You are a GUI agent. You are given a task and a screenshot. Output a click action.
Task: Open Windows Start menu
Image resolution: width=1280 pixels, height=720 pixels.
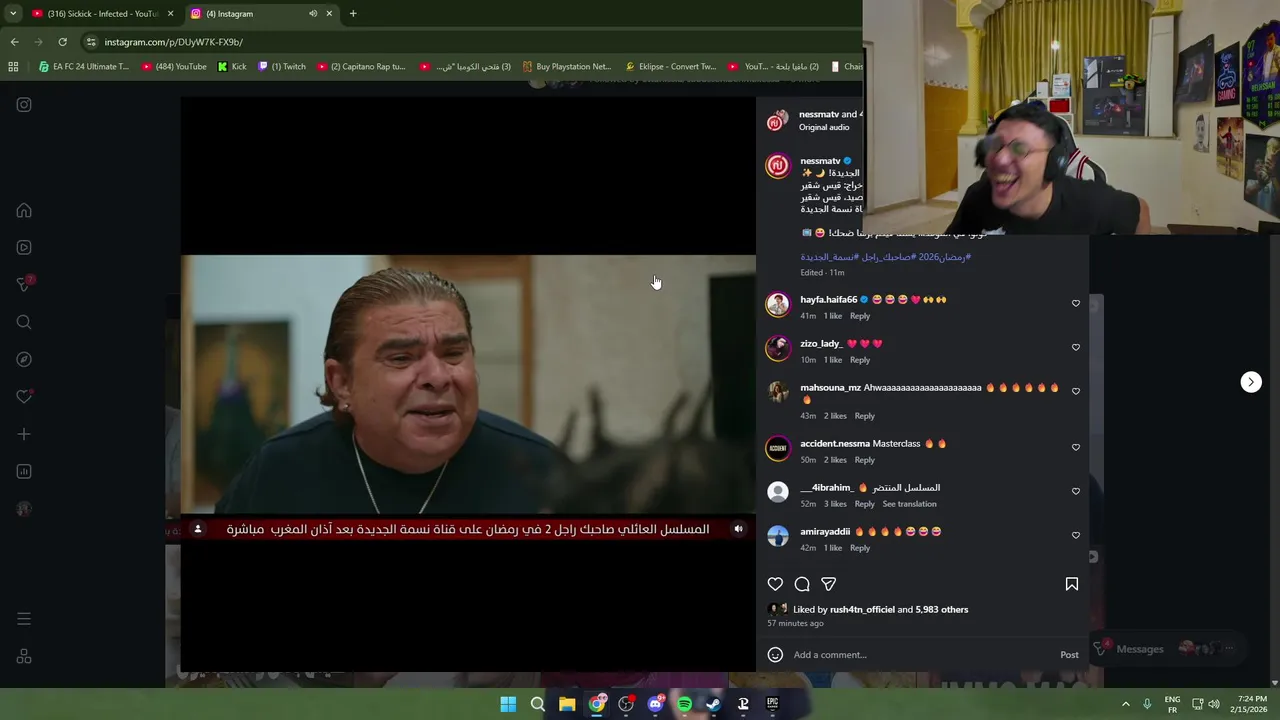508,704
